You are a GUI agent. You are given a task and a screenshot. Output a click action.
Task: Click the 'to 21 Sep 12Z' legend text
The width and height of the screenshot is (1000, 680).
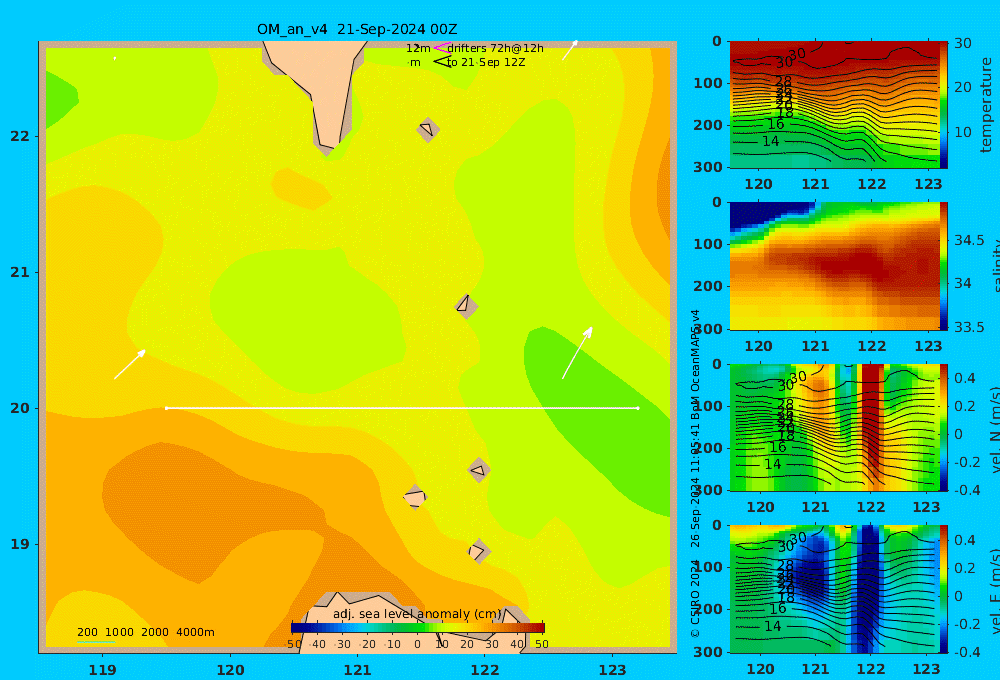(x=486, y=63)
